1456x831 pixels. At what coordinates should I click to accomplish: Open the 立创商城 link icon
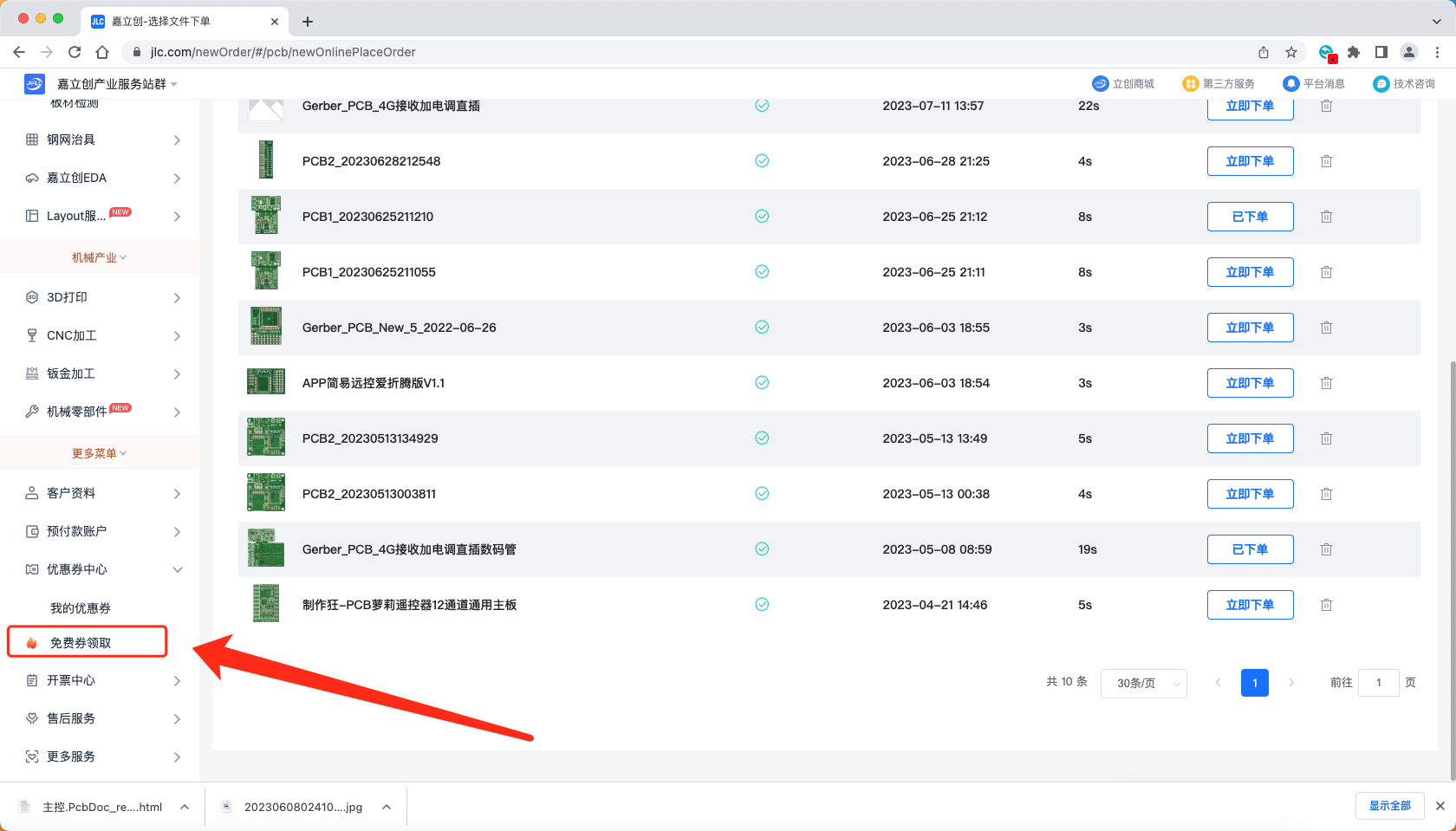pos(1100,83)
